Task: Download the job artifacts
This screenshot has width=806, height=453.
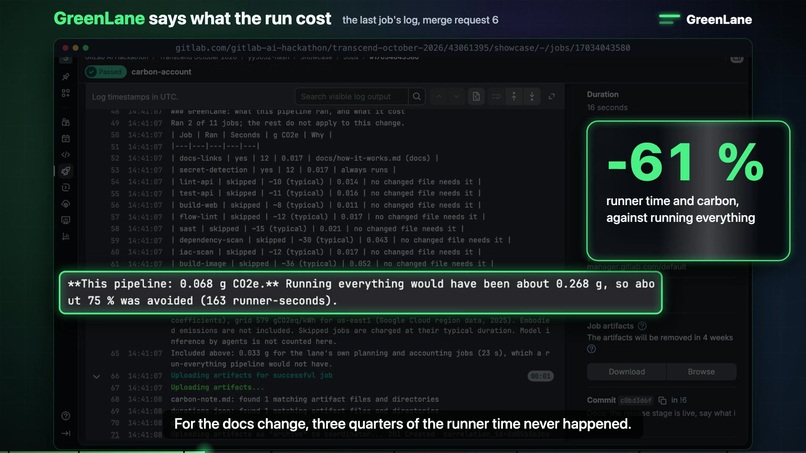Action: pos(627,372)
